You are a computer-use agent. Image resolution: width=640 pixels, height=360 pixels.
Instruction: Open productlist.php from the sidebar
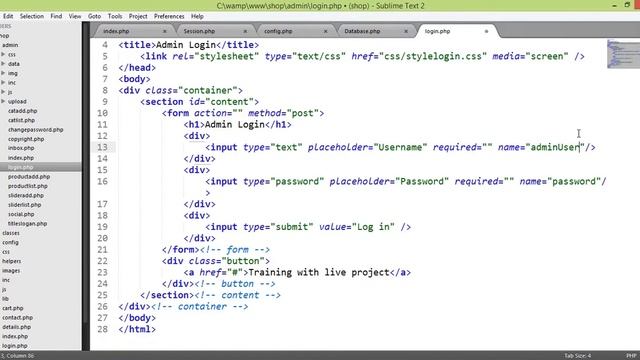click(28, 186)
